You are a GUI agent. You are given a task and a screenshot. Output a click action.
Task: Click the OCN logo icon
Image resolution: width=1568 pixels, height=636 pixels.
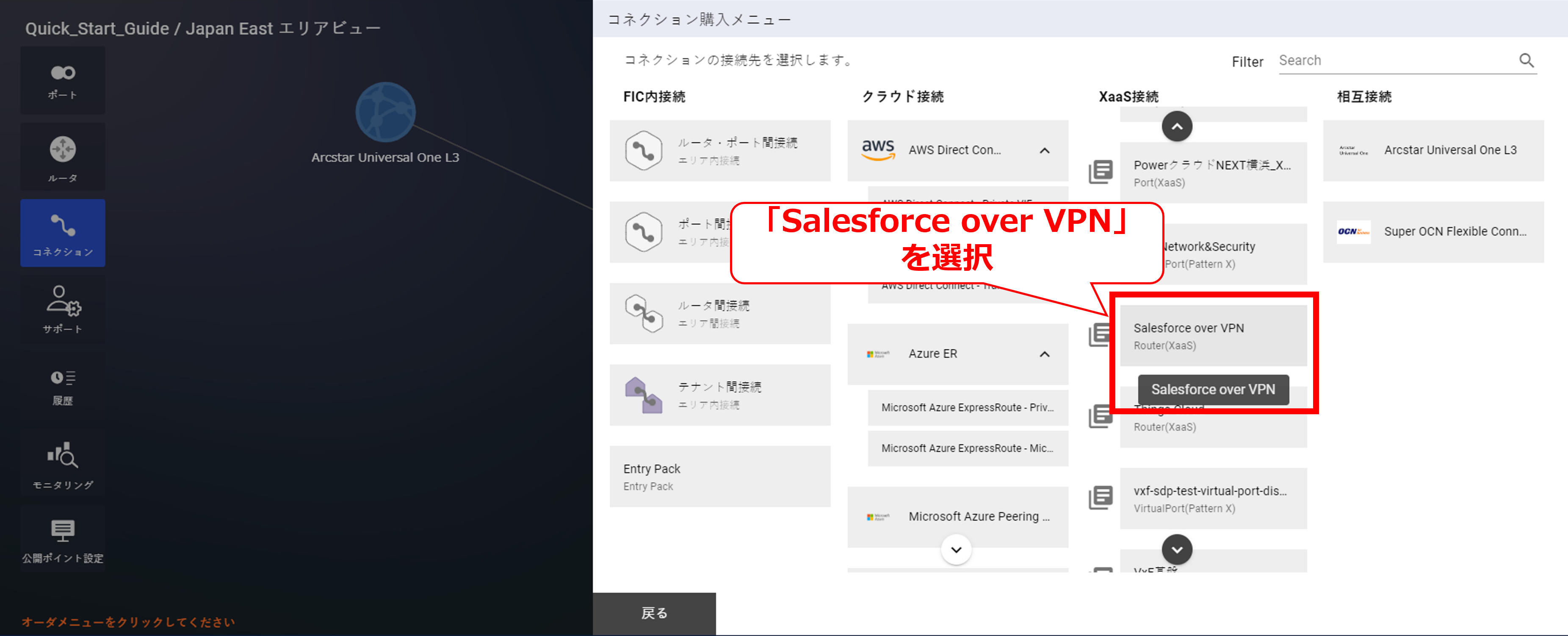pyautogui.click(x=1353, y=231)
